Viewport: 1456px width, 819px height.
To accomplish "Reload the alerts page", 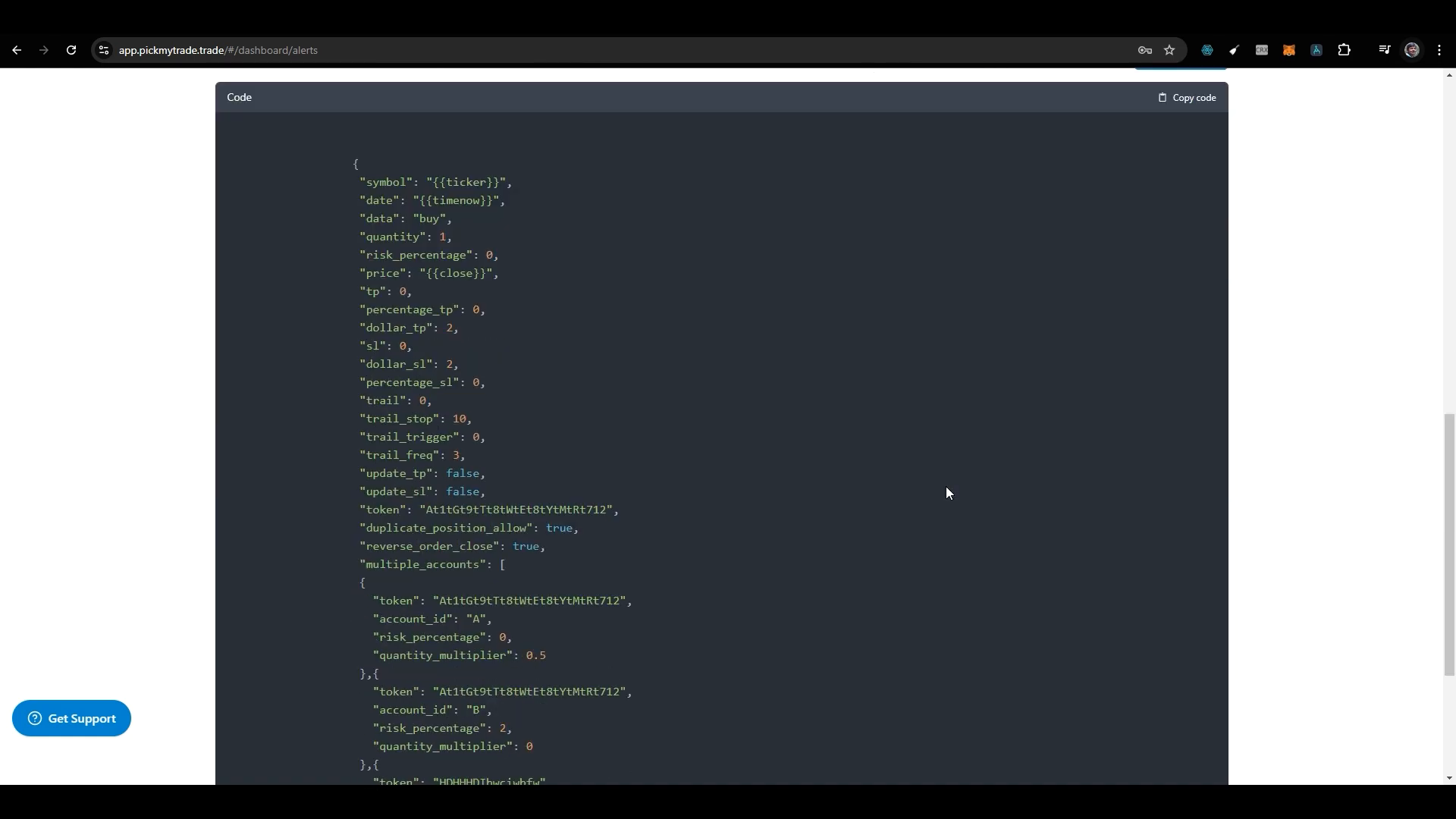I will coord(71,50).
